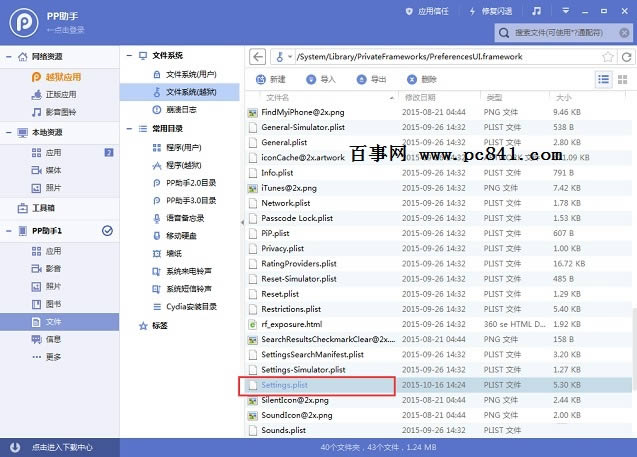This screenshot has width=637, height=457.
Task: Open 墙纸 wallpaper directory
Action: pos(167,253)
